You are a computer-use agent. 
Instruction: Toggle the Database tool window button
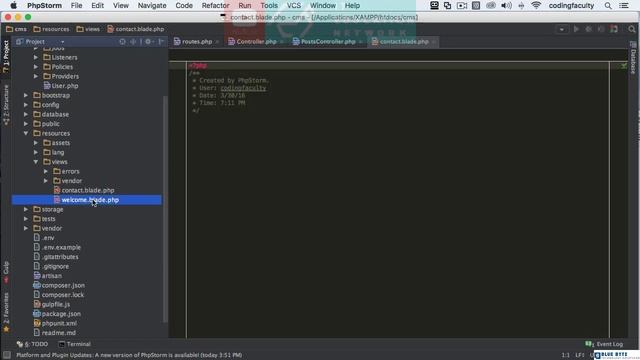(633, 58)
